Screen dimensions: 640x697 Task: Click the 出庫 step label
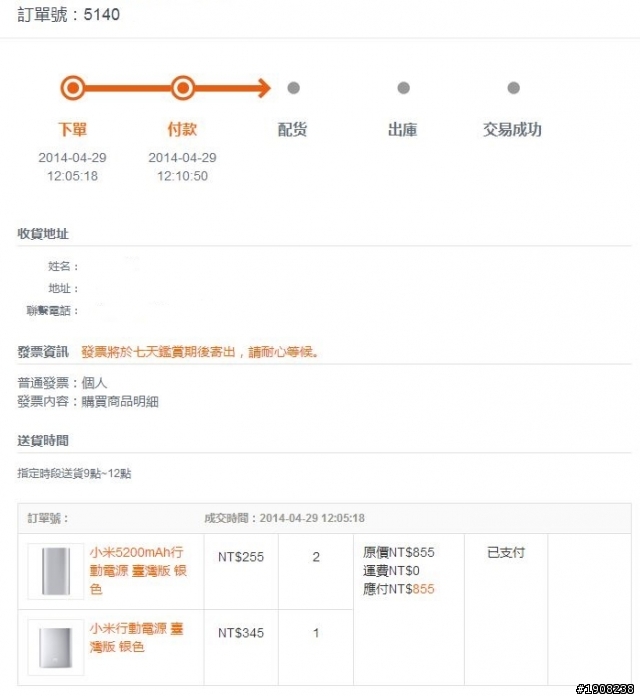pos(402,129)
